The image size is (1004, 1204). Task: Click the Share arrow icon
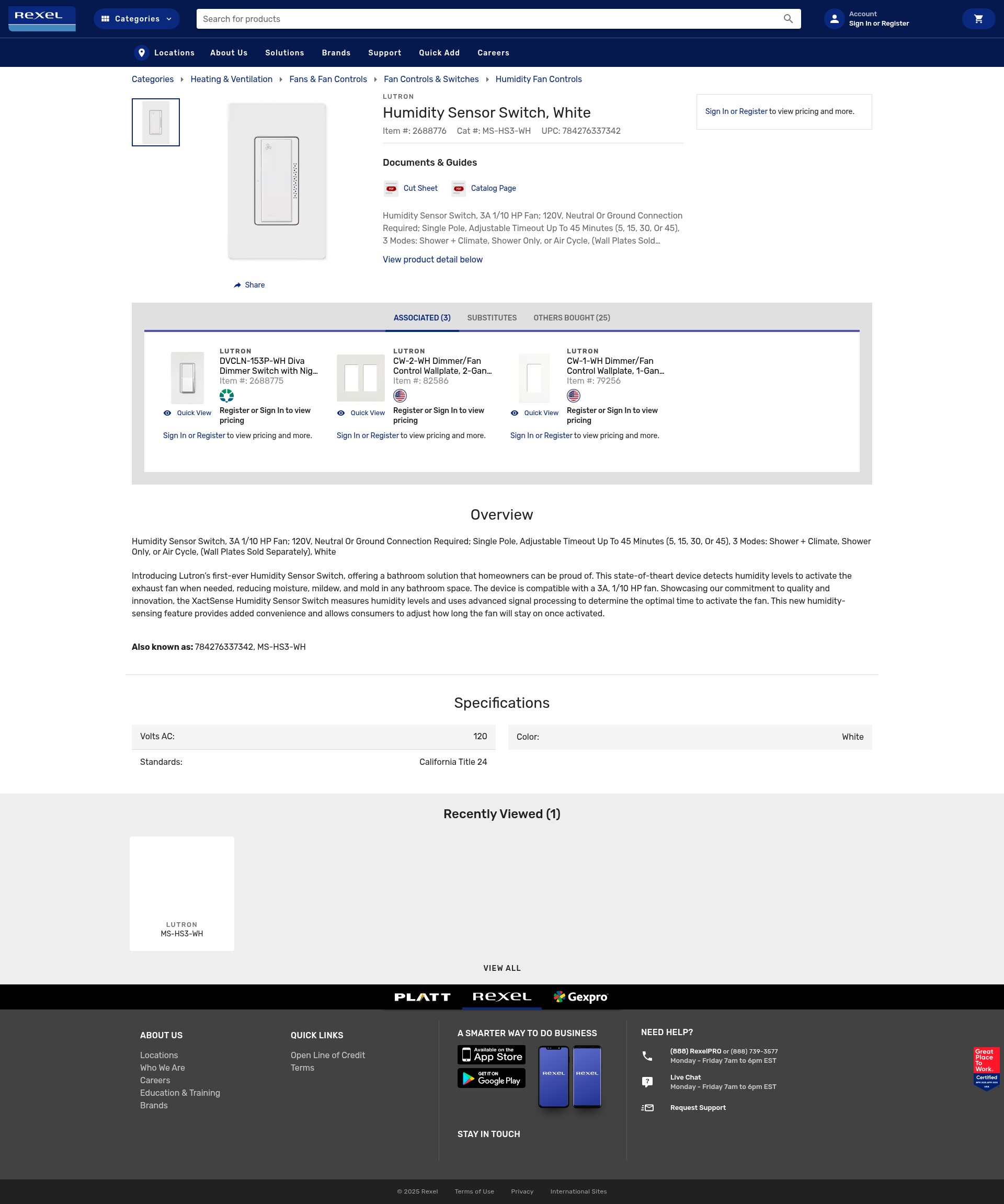click(x=237, y=285)
